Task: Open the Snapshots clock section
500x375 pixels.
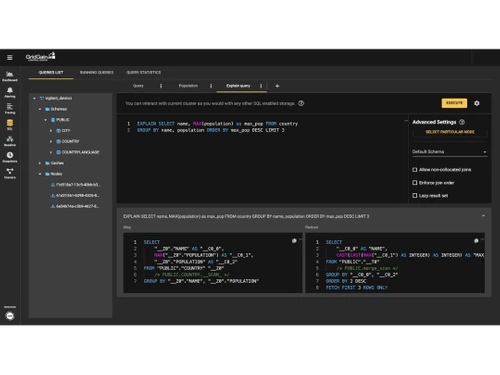Action: point(10,157)
